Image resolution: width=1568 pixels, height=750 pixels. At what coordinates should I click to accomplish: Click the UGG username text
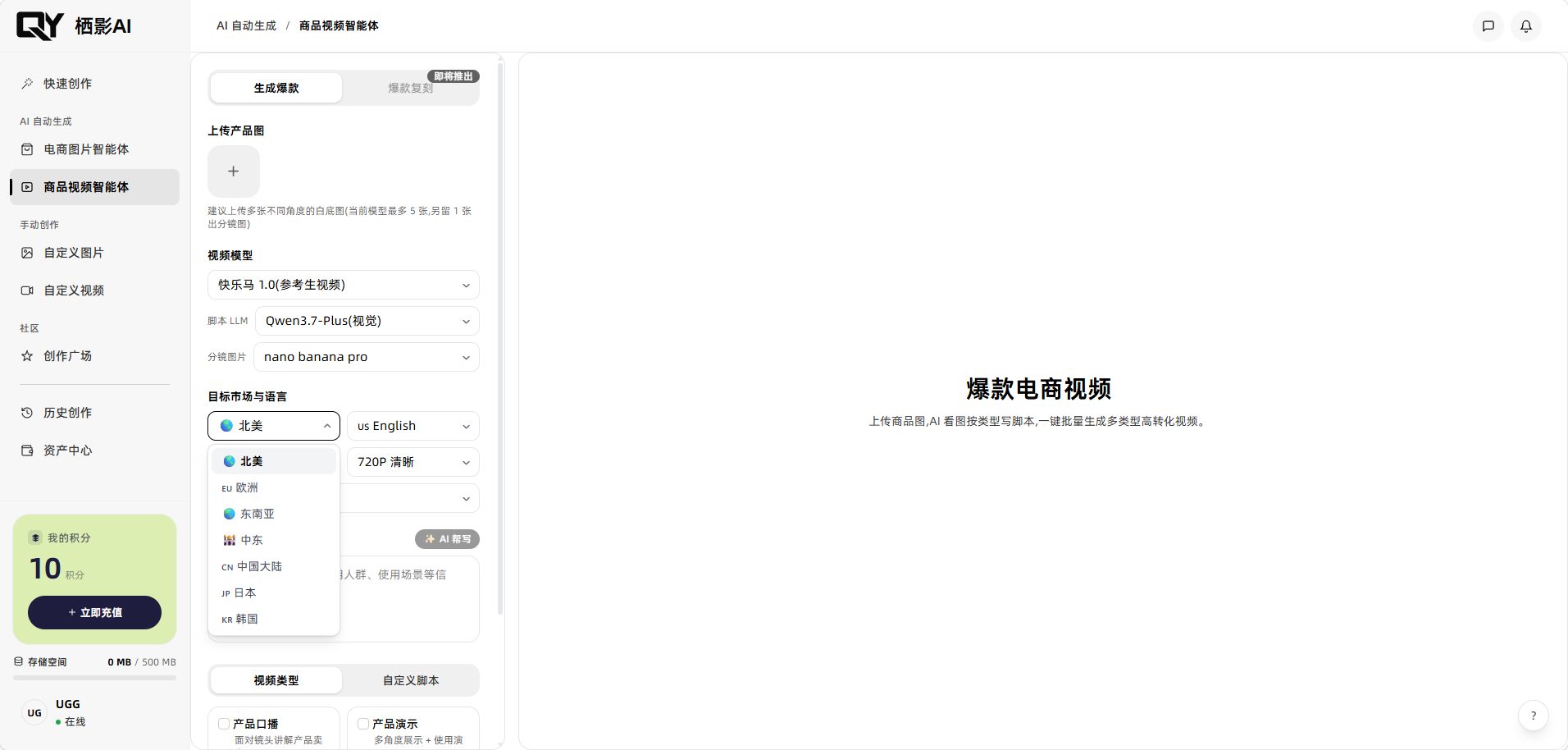[x=68, y=704]
